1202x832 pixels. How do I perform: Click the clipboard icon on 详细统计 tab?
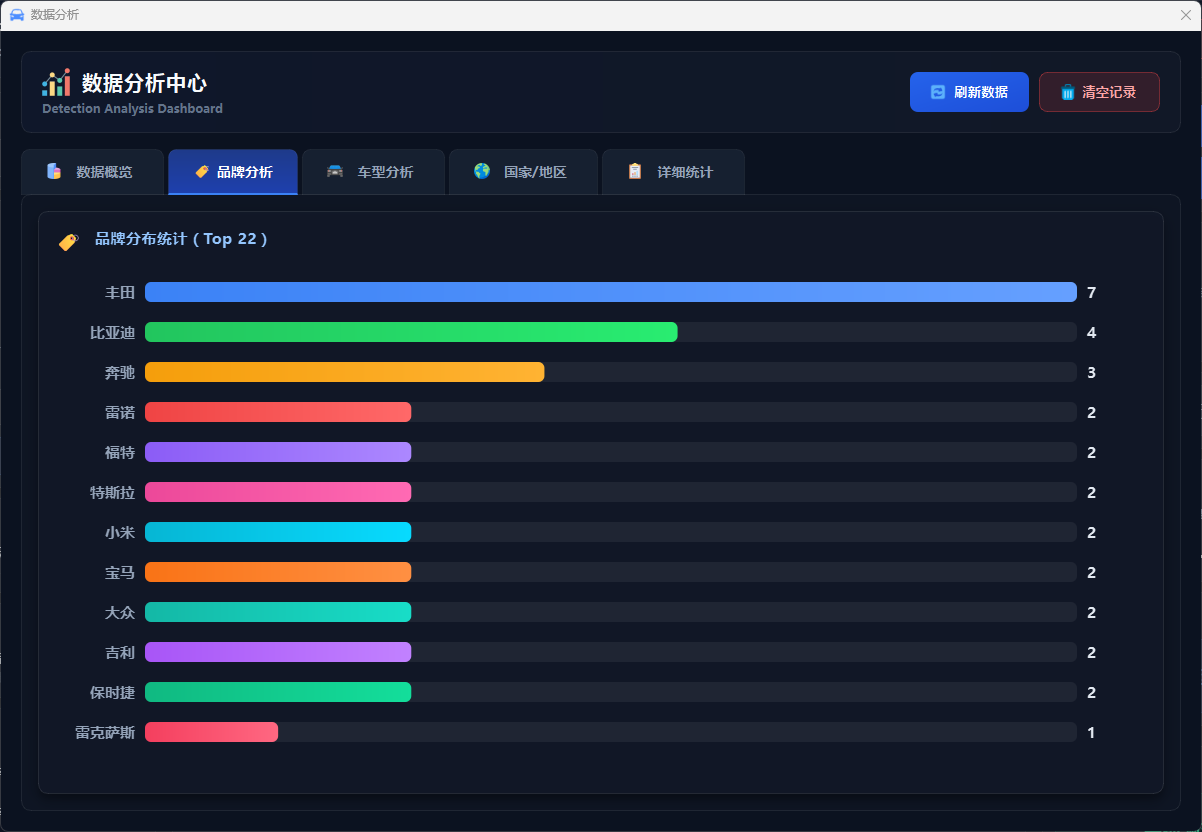click(x=635, y=171)
